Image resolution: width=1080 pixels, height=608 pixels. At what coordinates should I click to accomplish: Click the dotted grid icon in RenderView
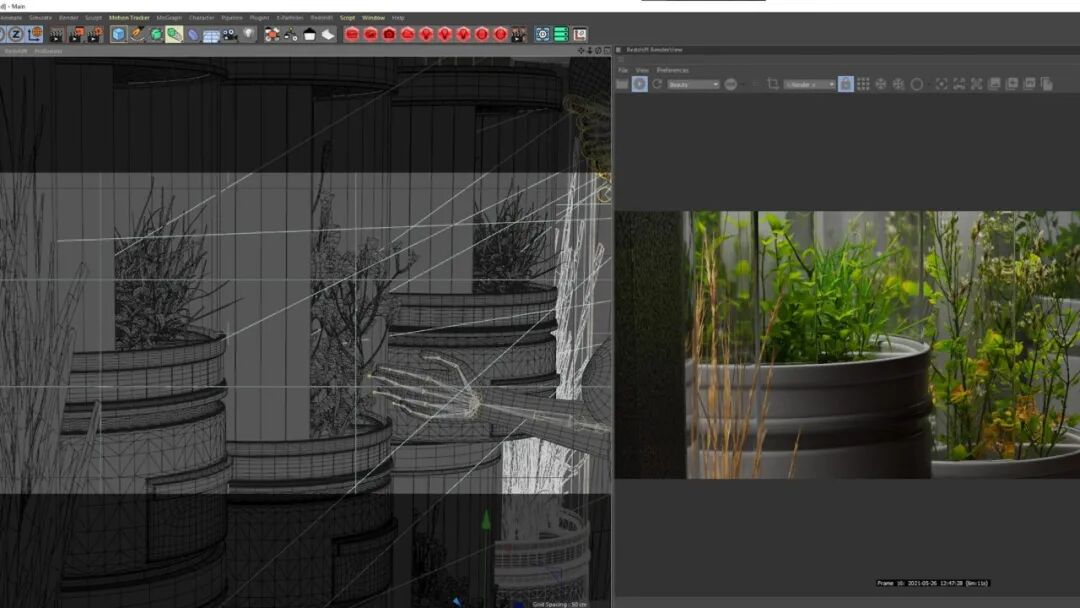coord(863,84)
